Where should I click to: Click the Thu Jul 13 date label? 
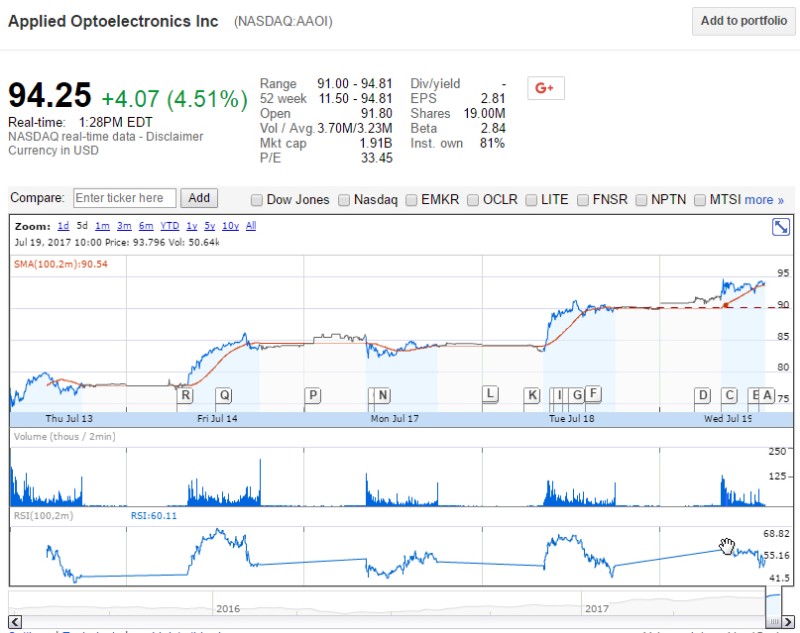[x=69, y=419]
